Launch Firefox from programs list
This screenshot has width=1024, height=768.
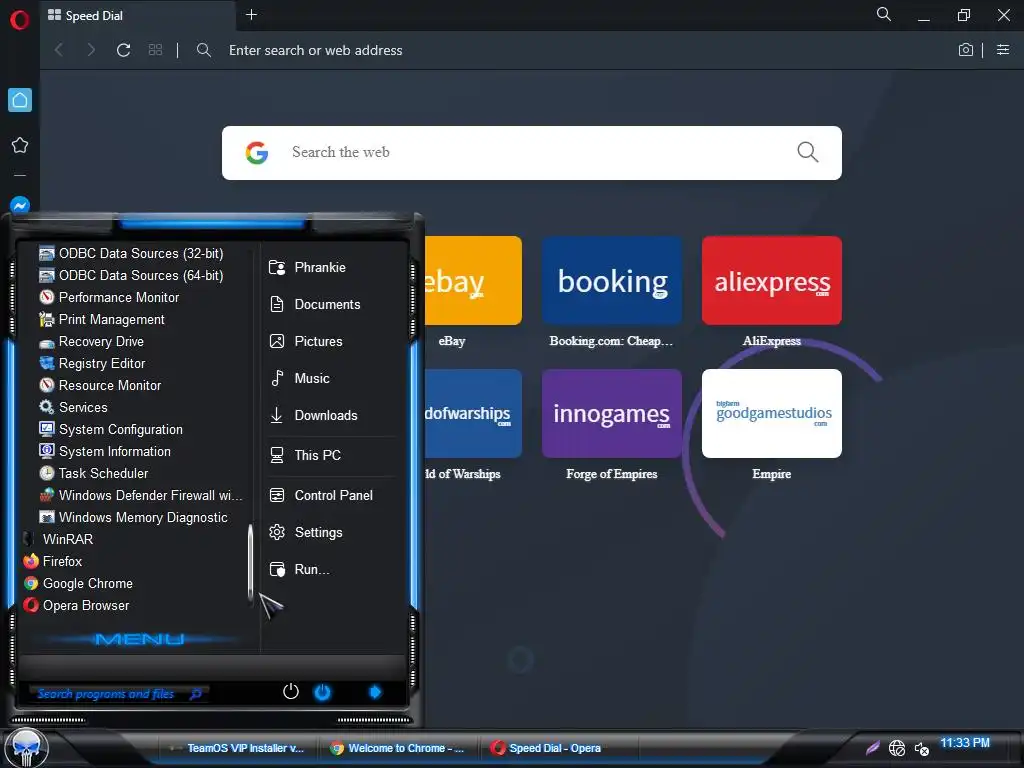point(53,562)
